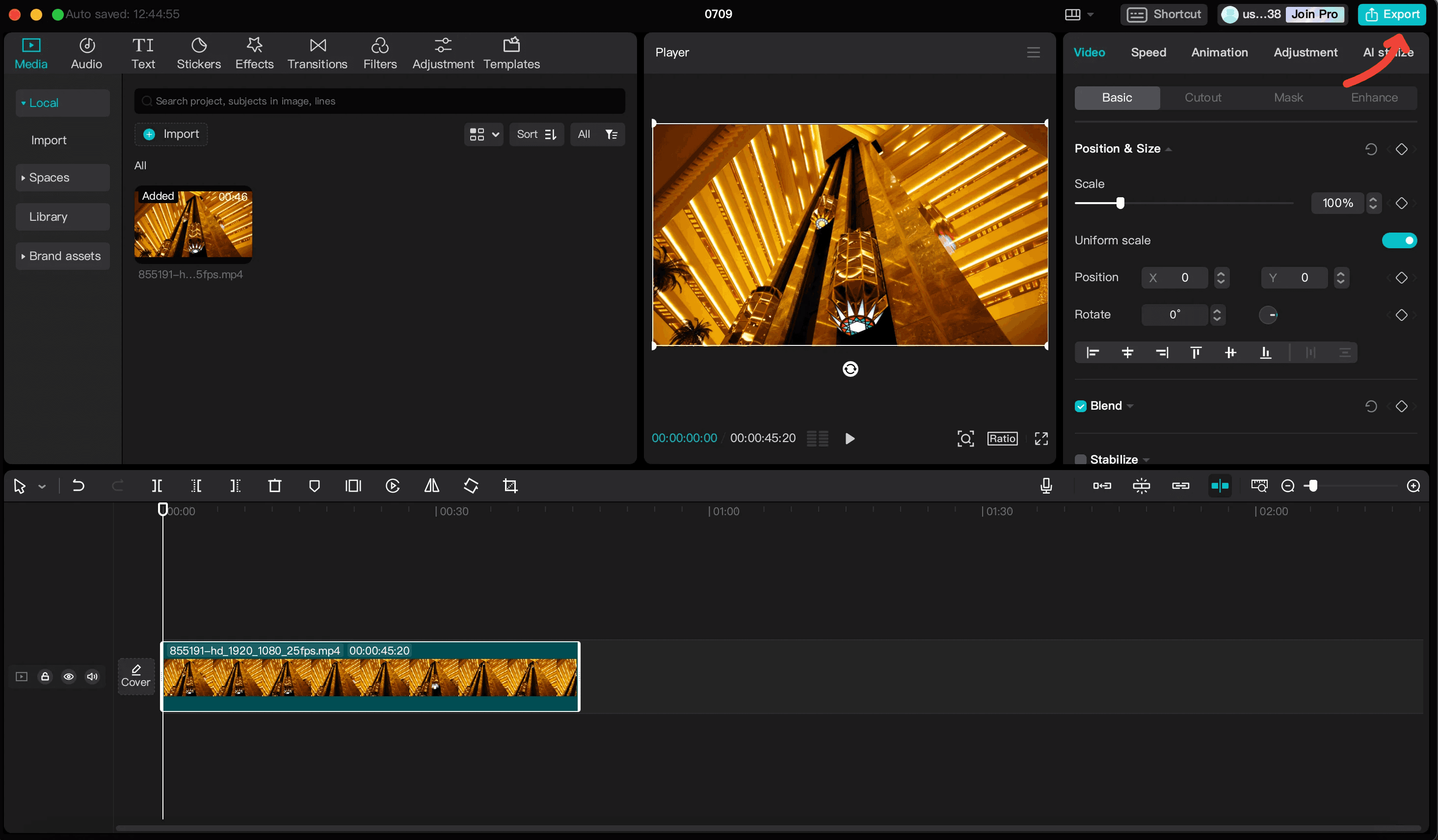Screen dimensions: 1438x840
Task: Expand the Spaces section
Action: coord(62,178)
